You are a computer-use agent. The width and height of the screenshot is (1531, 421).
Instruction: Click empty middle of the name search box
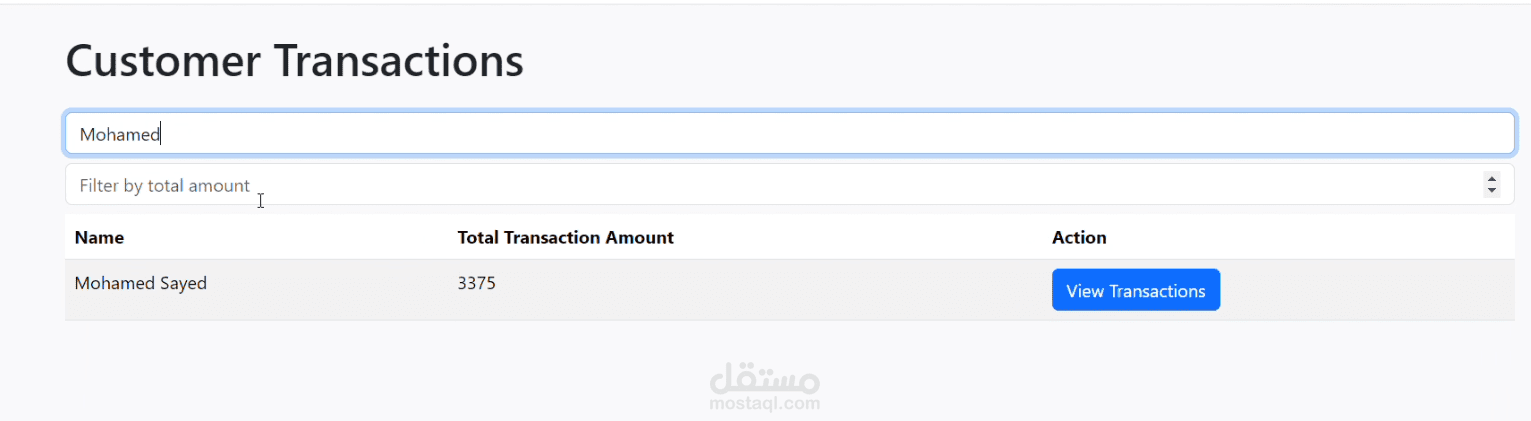click(x=790, y=134)
